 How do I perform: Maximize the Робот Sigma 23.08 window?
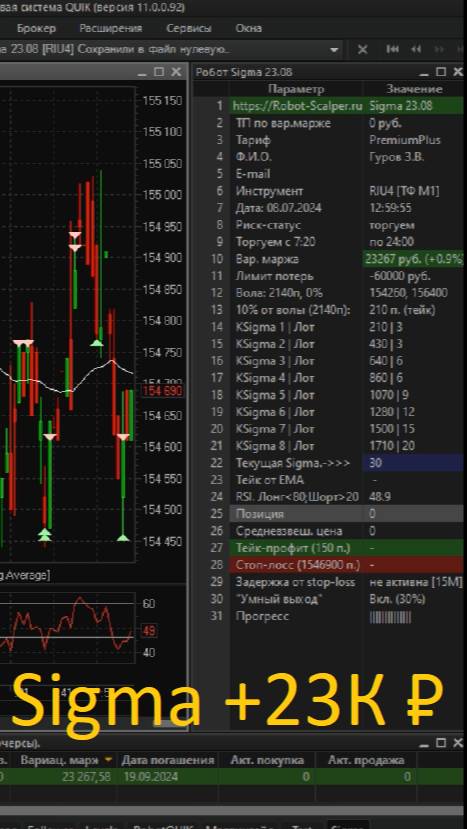[441, 72]
